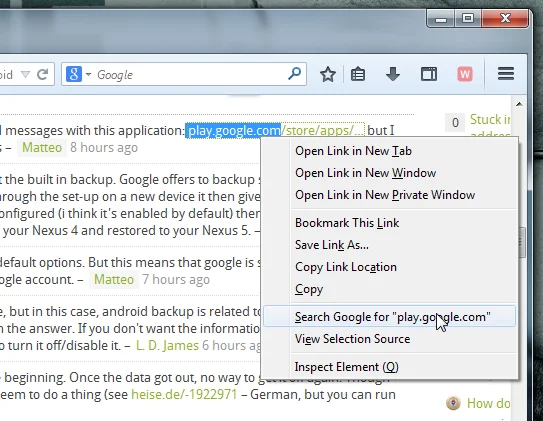543x421 pixels.
Task: Open the bookmarks list icon
Action: [x=358, y=74]
